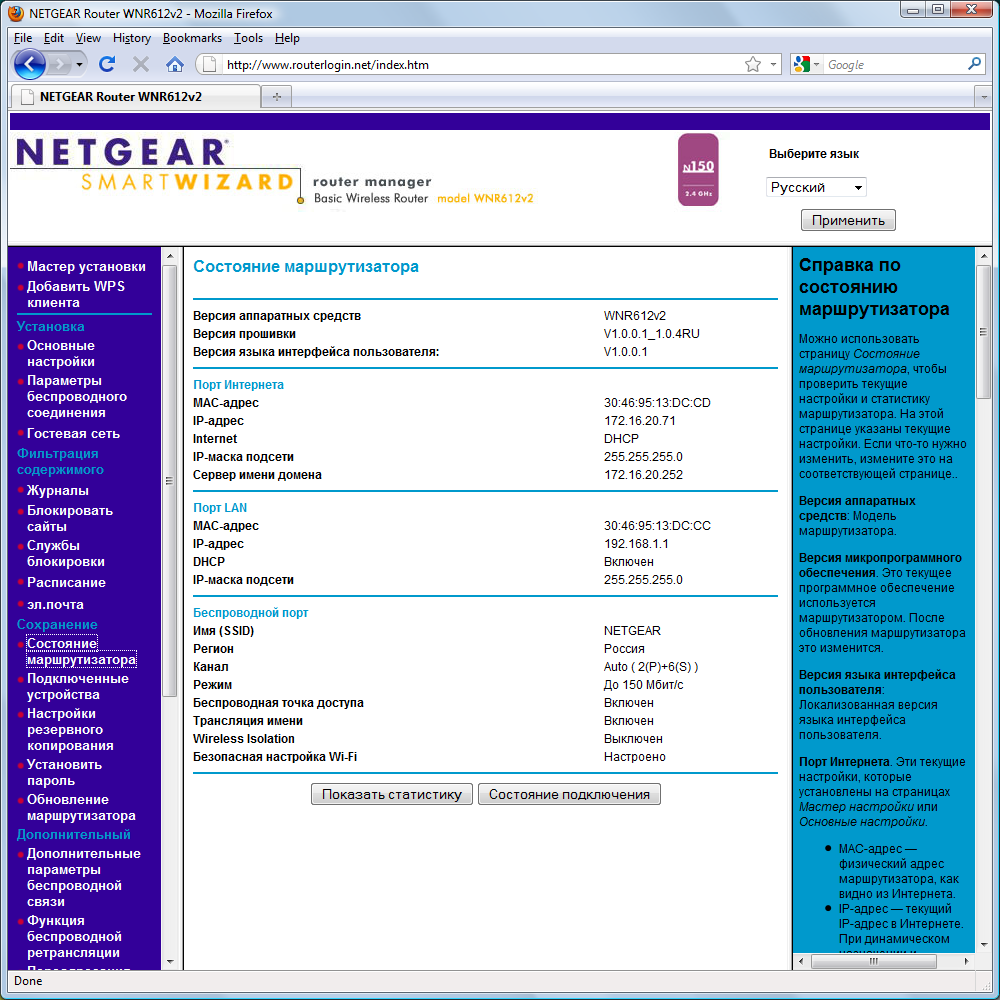Click inside the address bar

(x=450, y=63)
